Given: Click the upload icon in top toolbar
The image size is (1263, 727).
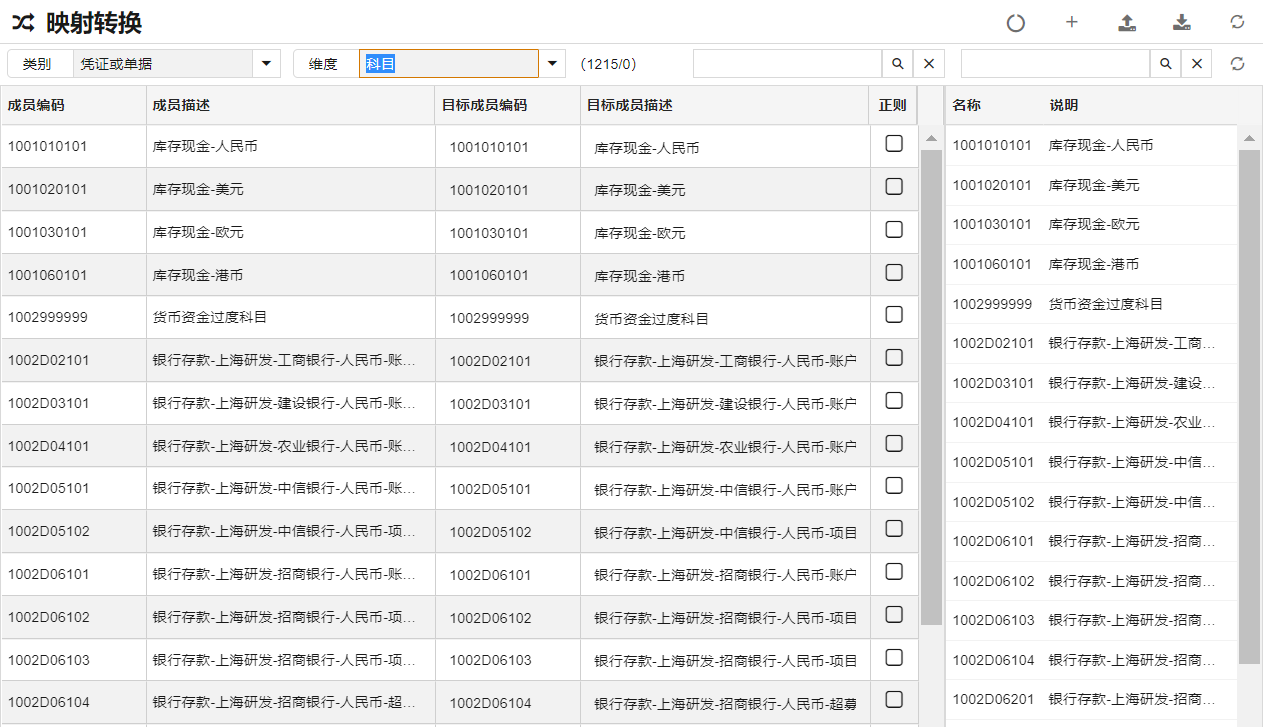Looking at the screenshot, I should pos(1127,23).
